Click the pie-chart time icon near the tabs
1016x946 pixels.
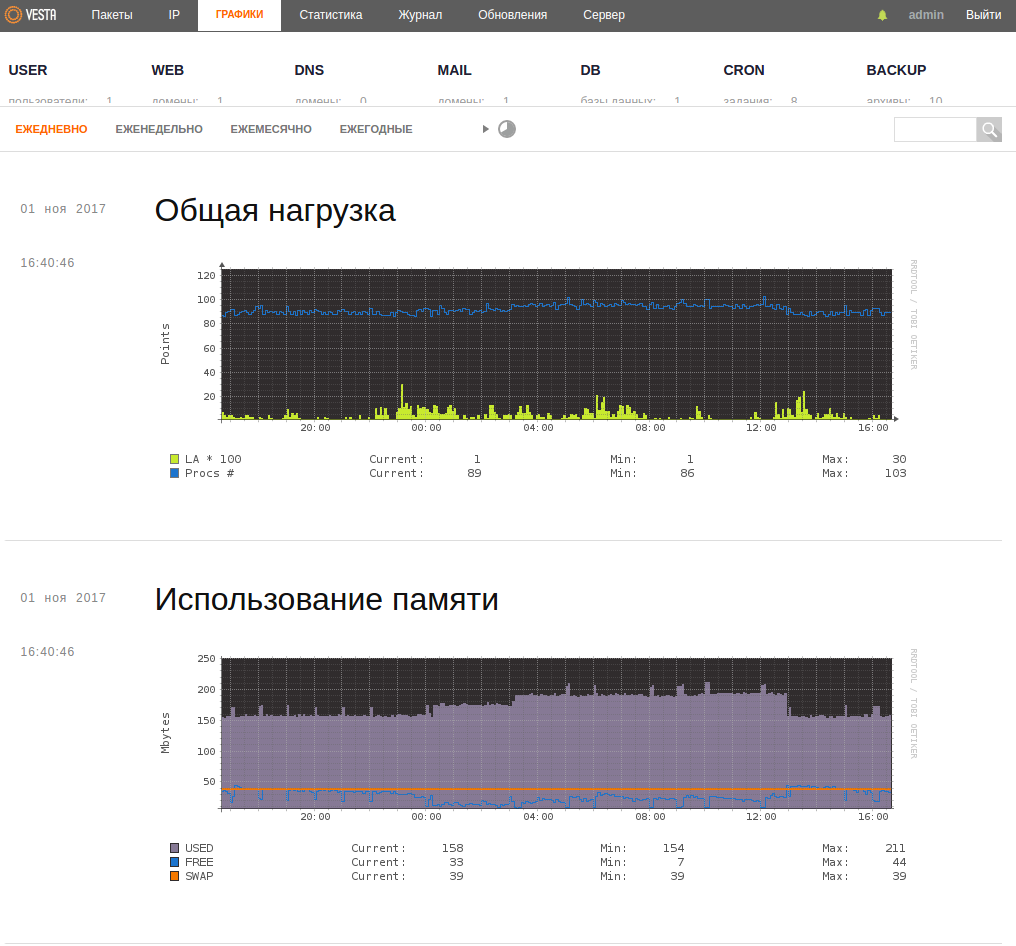[507, 129]
